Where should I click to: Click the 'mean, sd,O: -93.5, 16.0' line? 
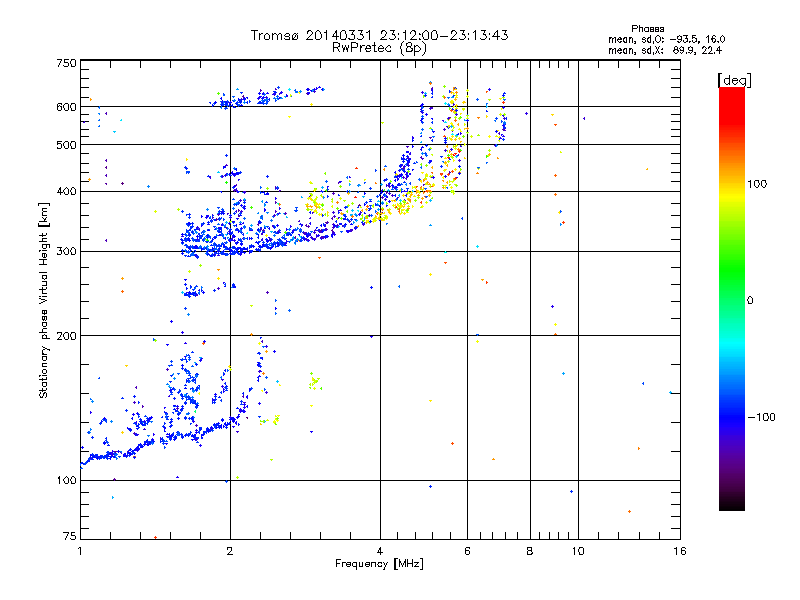coord(666,39)
